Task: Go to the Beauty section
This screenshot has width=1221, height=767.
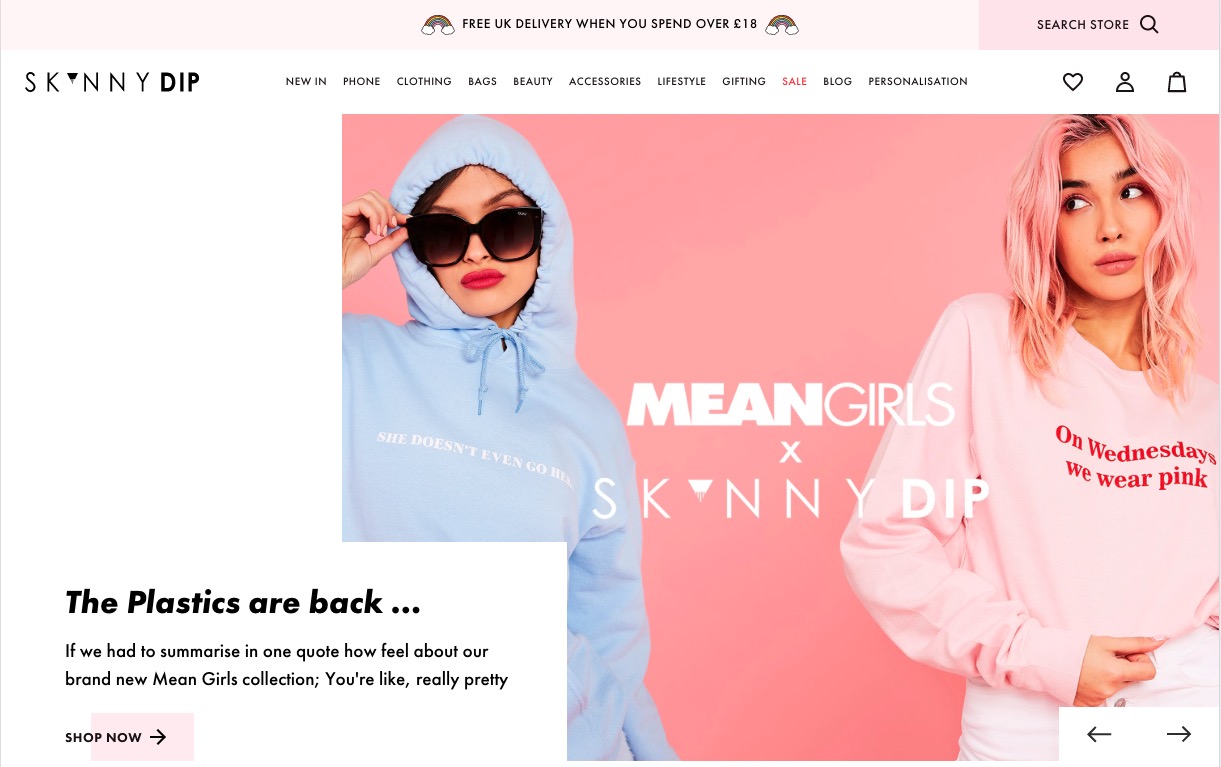Action: (533, 82)
